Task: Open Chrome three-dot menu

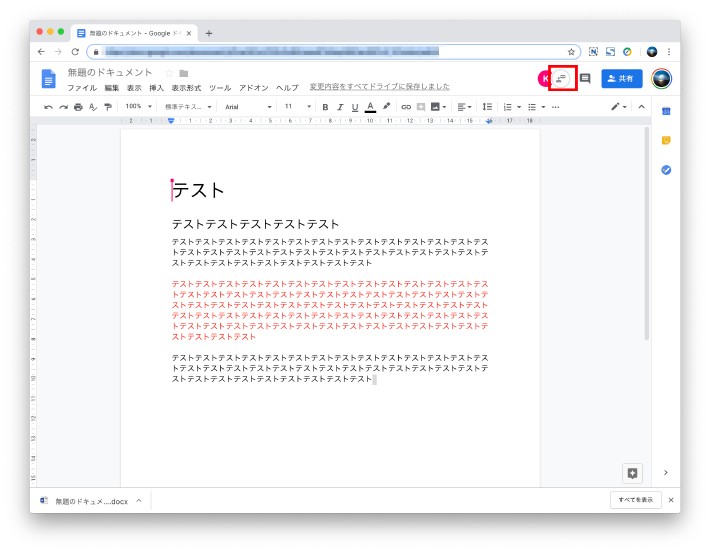Action: click(669, 52)
